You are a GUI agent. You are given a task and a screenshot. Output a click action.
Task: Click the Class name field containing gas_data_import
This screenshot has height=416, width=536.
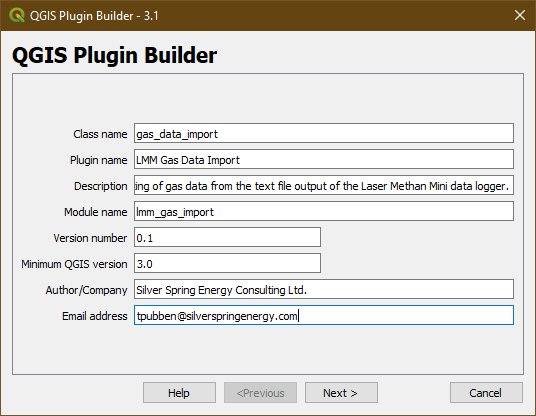[x=324, y=133]
